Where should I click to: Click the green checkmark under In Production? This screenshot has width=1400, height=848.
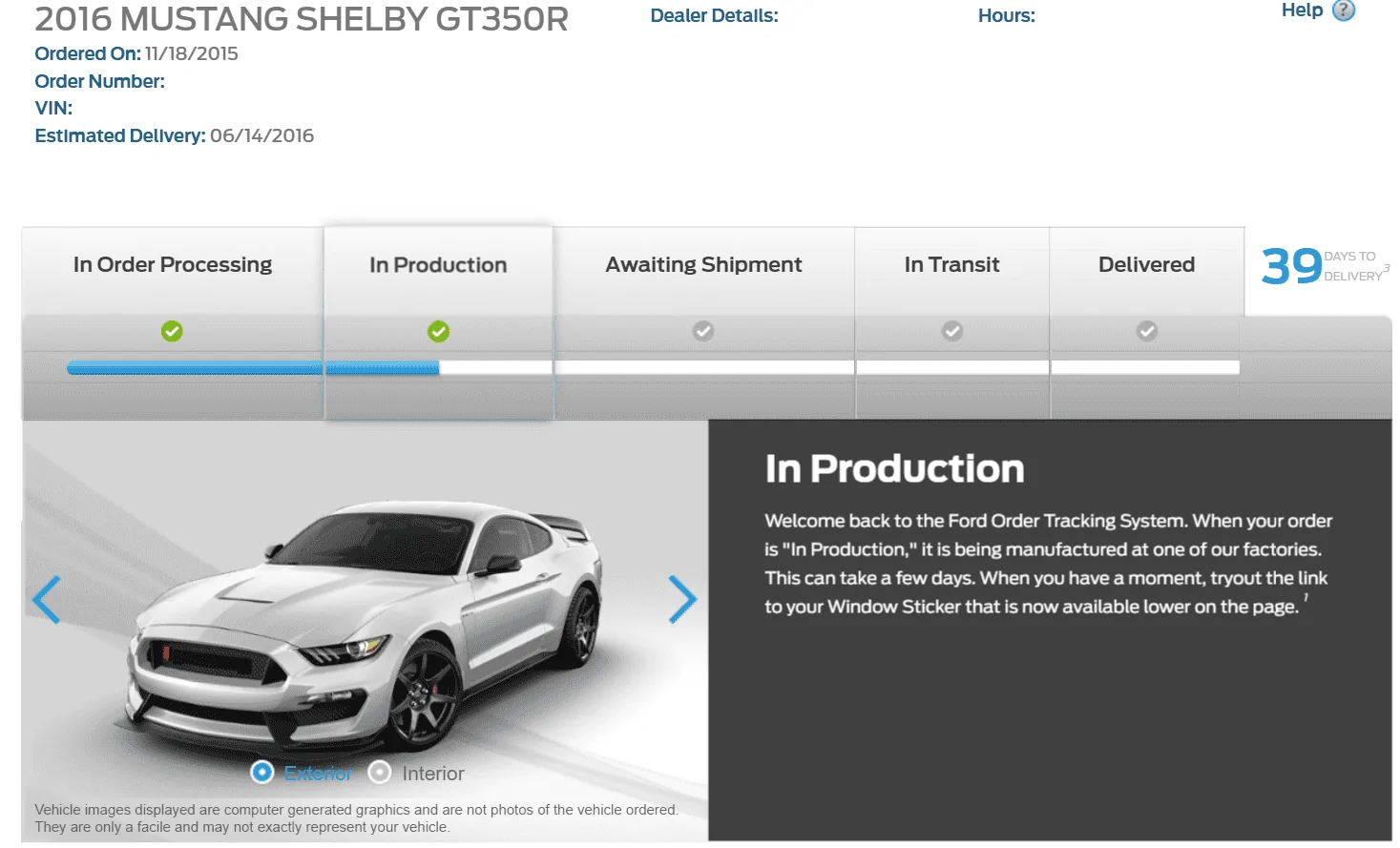(x=438, y=331)
